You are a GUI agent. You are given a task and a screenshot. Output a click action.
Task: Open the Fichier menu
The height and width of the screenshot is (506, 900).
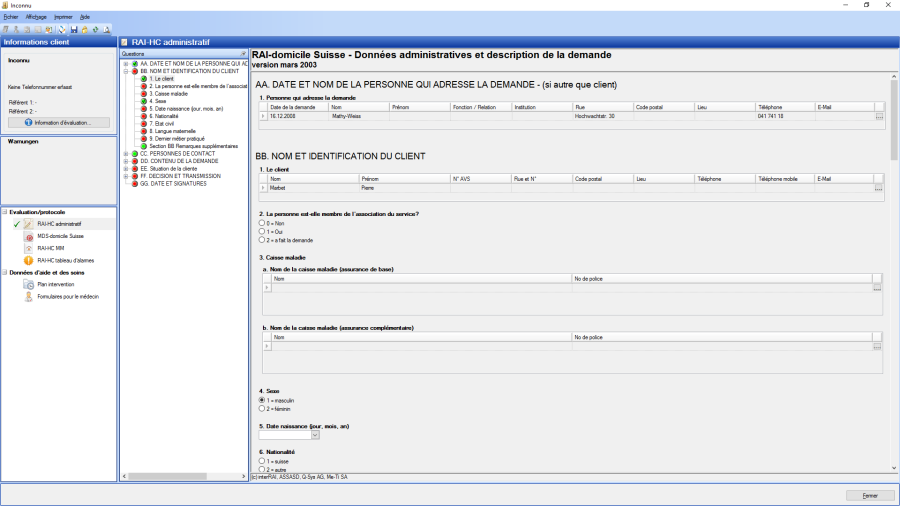click(x=11, y=17)
